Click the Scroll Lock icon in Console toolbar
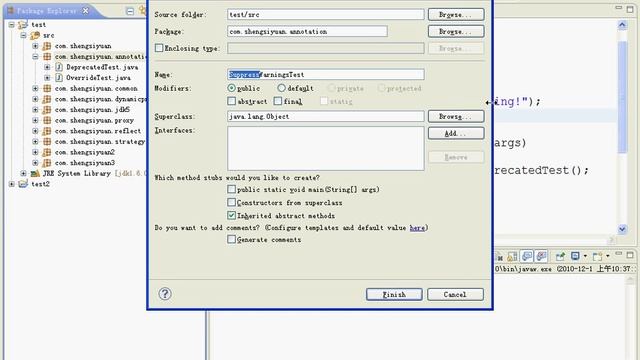Screen dimensions: 640x360 pyautogui.click(x=512, y=256)
